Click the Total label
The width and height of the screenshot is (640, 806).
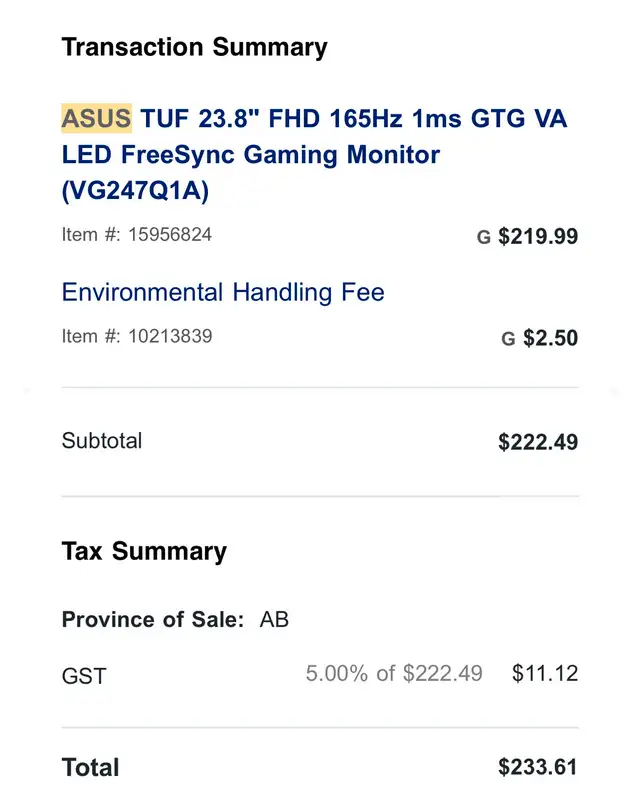tap(90, 768)
